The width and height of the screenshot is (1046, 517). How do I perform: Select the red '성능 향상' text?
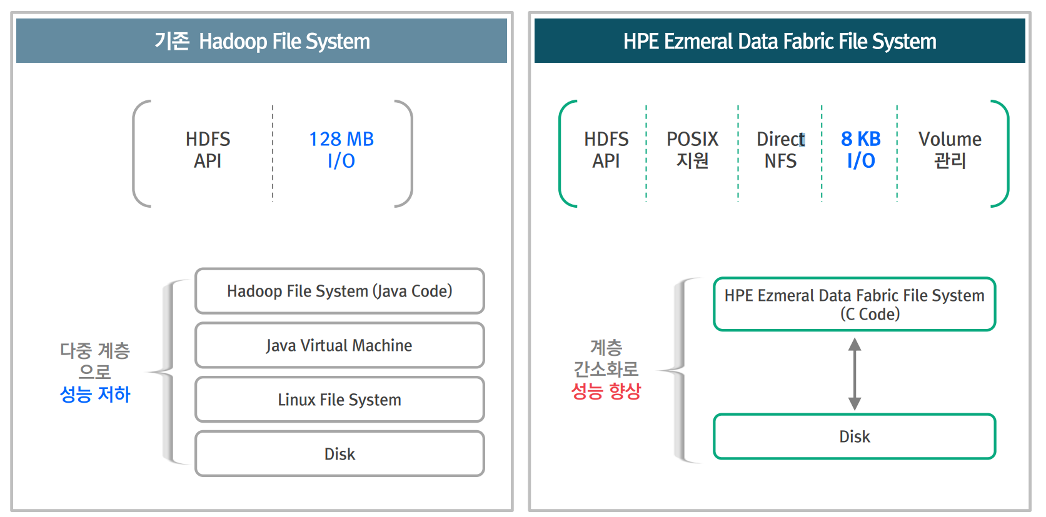pos(606,392)
